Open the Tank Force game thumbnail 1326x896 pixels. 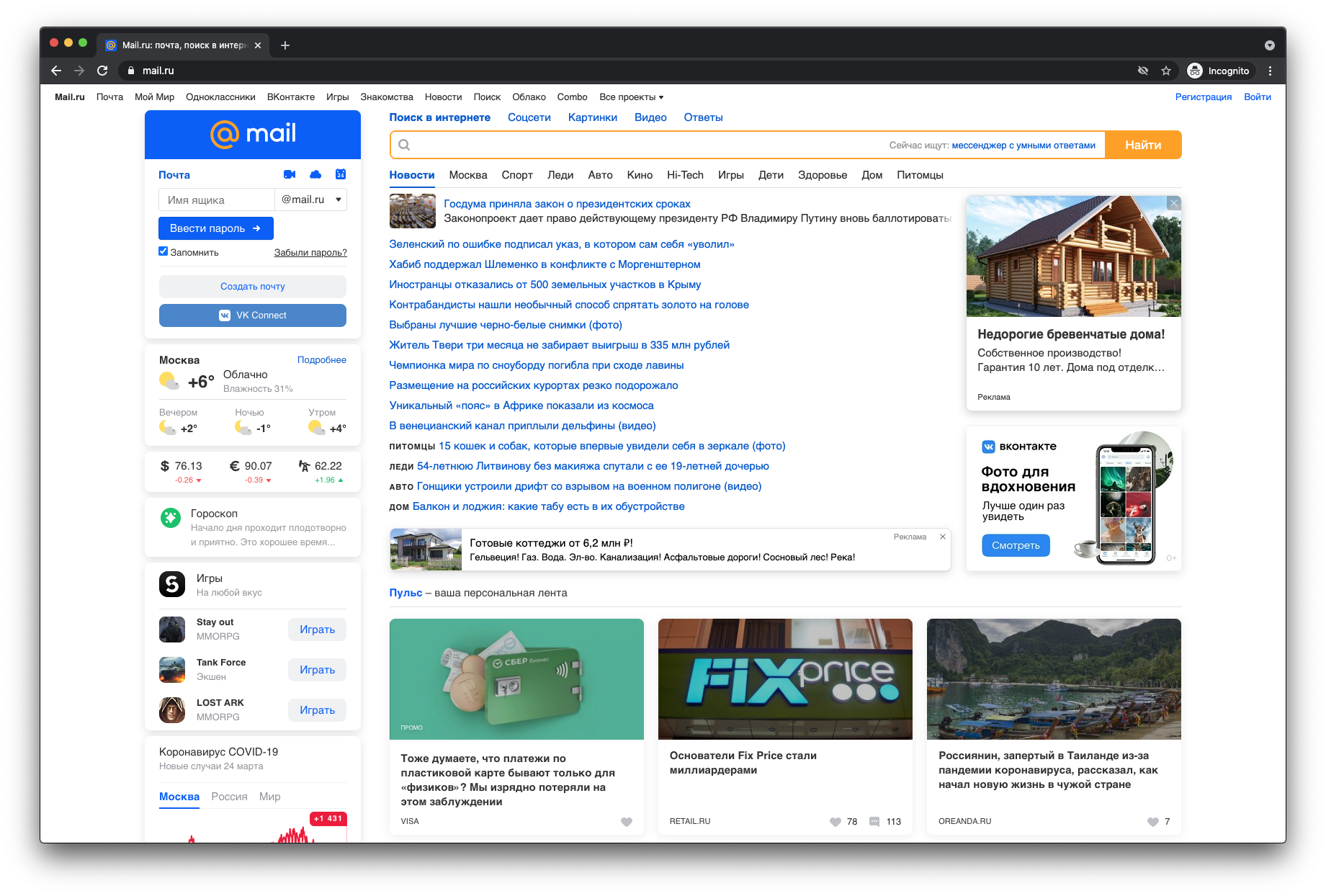tap(172, 669)
